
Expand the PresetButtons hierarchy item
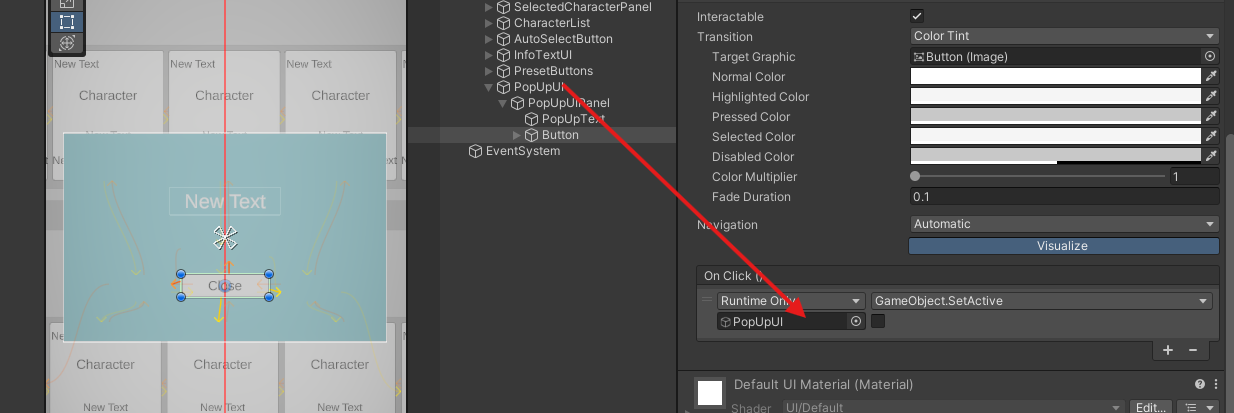(x=489, y=71)
